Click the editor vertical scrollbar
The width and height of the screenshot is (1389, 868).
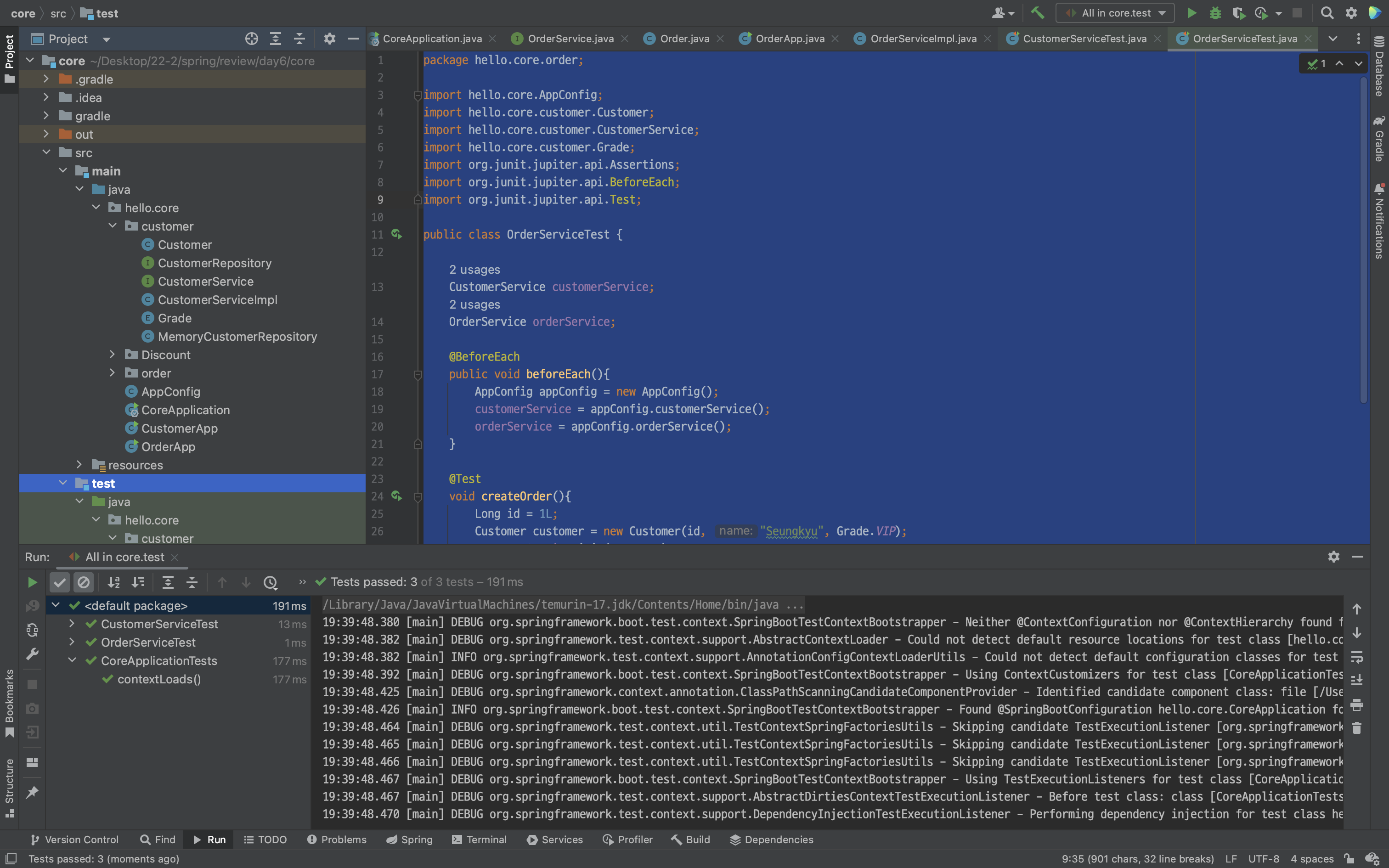click(x=1364, y=241)
